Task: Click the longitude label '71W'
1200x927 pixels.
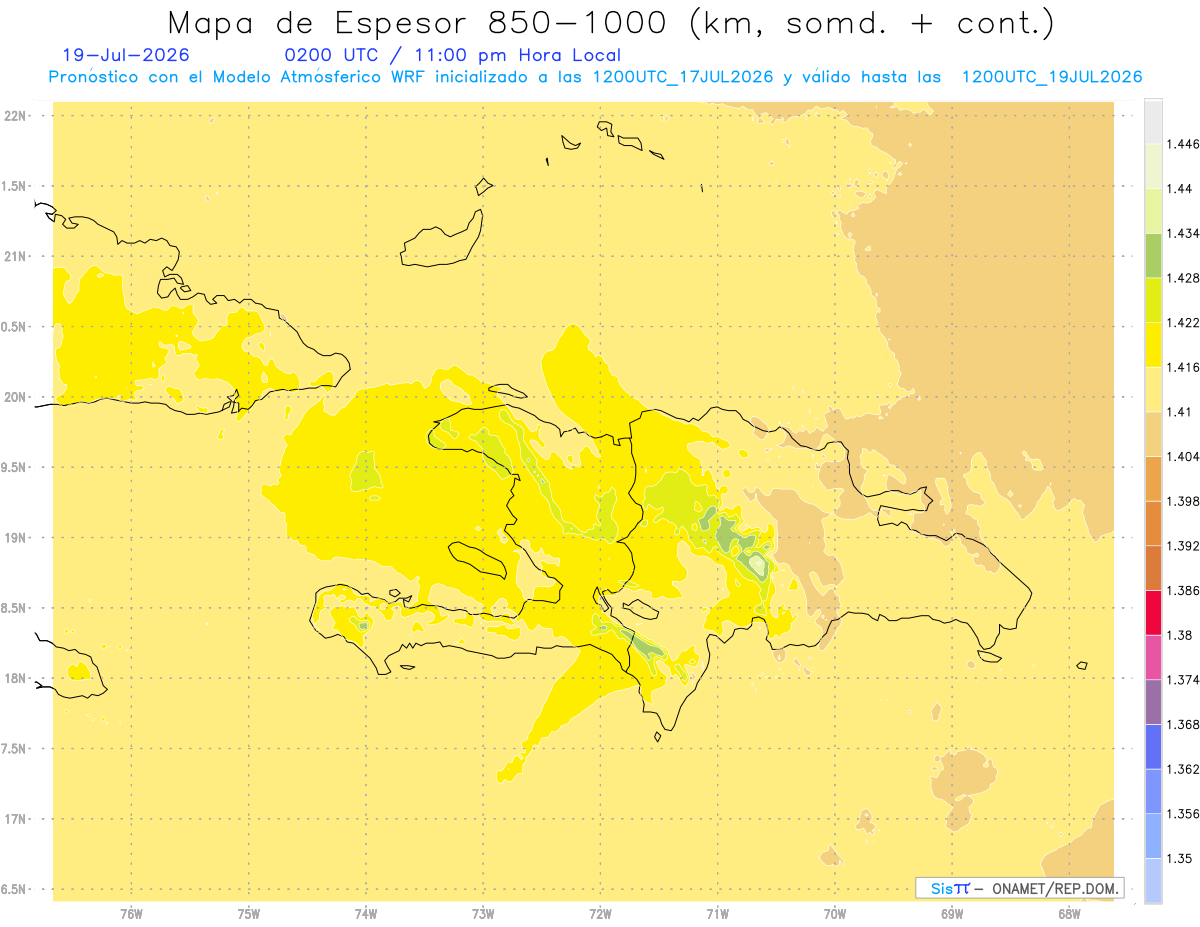Action: (x=717, y=913)
